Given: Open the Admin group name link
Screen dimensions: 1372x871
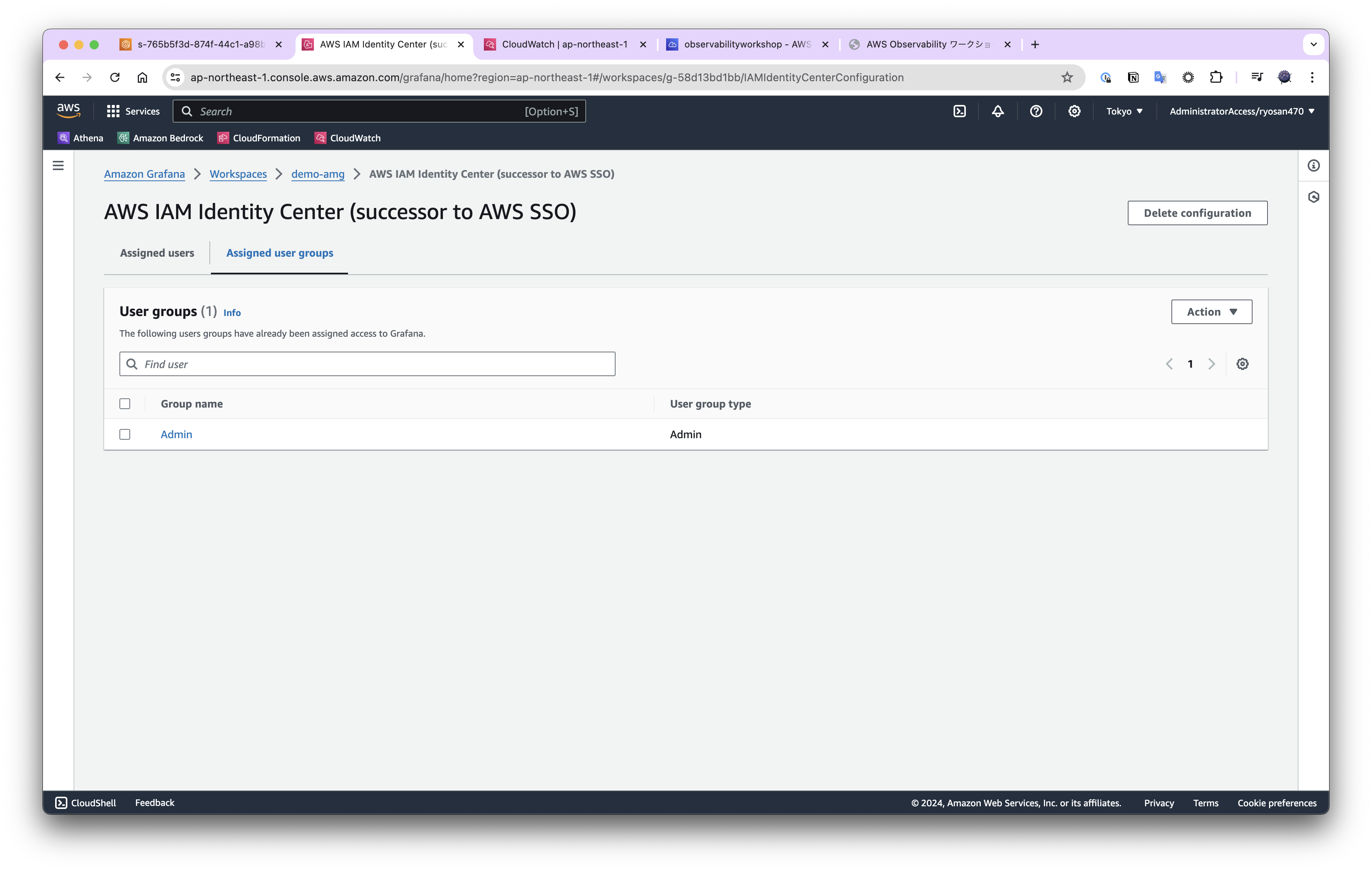Looking at the screenshot, I should point(176,434).
